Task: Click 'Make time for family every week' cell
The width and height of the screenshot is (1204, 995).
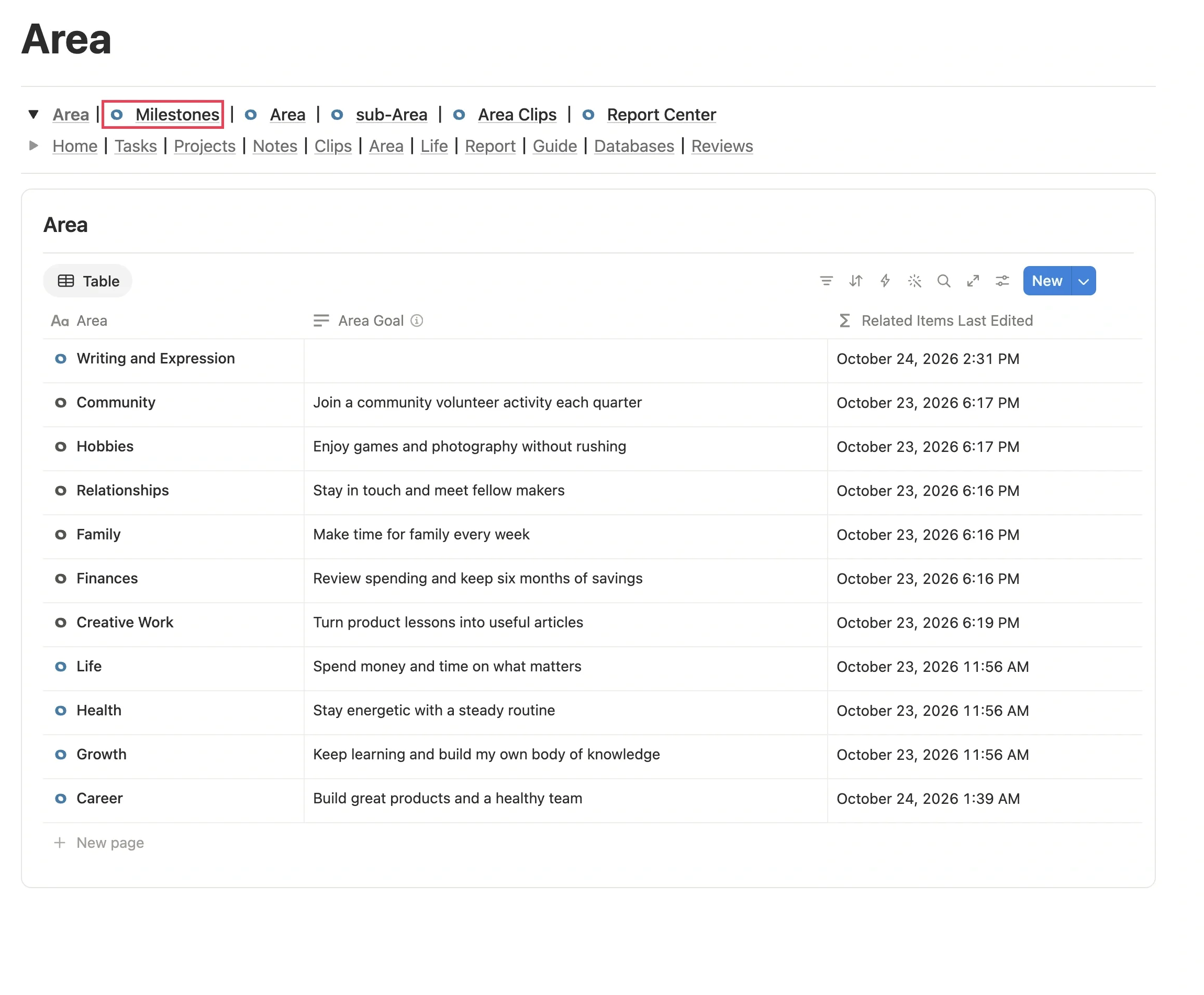Action: [566, 537]
